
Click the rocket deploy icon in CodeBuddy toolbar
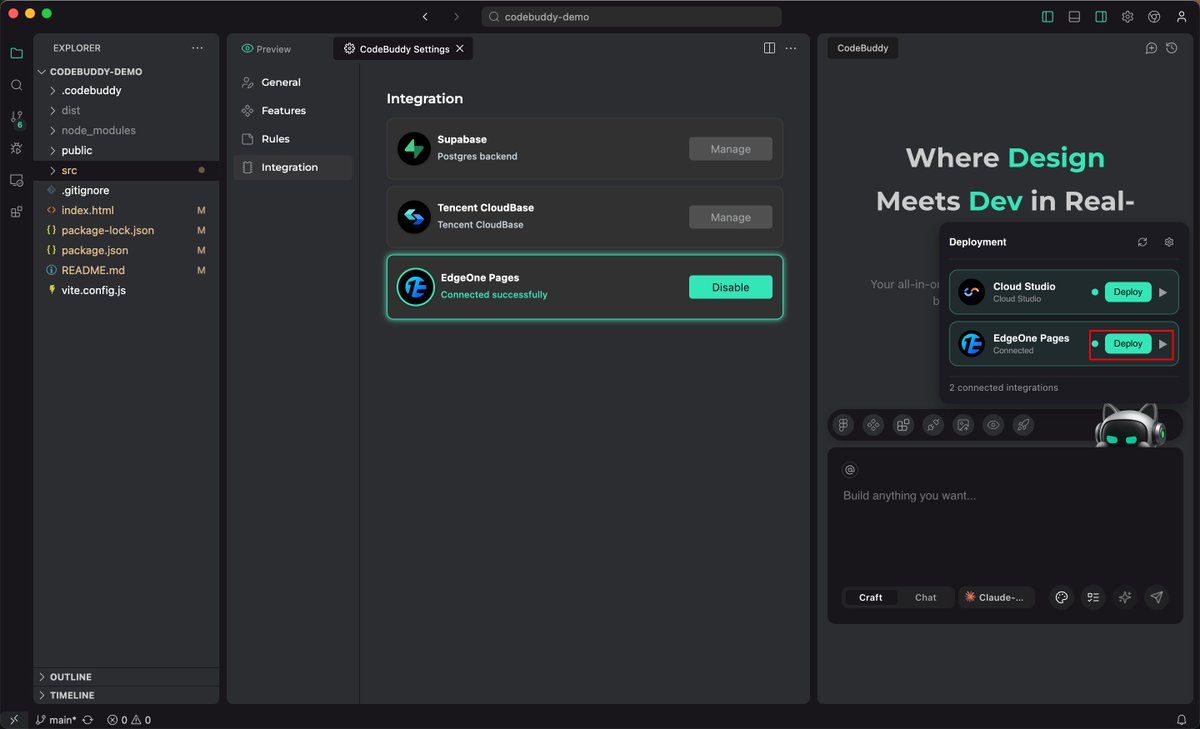pyautogui.click(x=1023, y=425)
